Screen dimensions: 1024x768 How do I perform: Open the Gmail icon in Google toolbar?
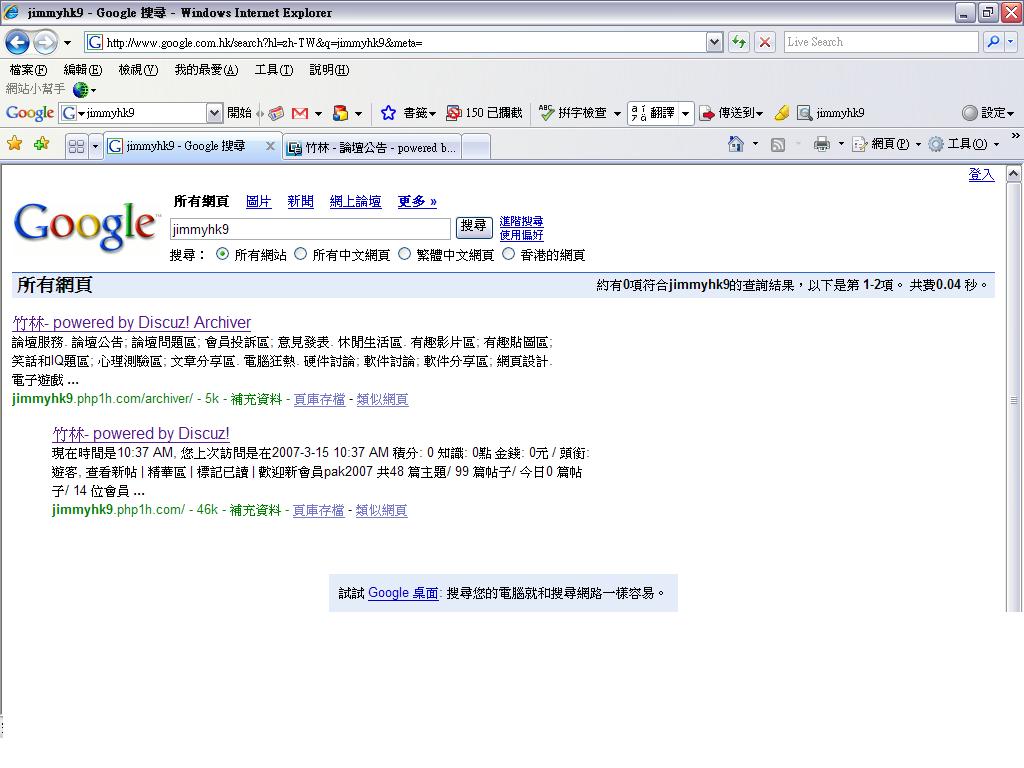coord(300,114)
